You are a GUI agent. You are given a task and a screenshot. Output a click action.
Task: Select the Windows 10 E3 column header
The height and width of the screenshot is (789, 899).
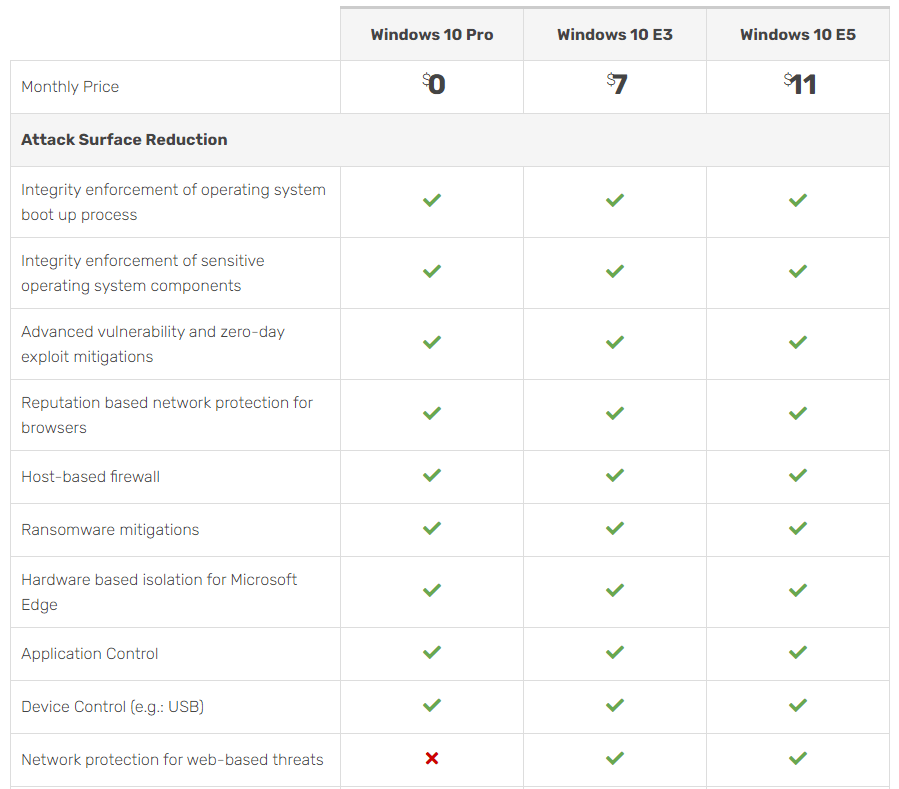click(x=615, y=34)
